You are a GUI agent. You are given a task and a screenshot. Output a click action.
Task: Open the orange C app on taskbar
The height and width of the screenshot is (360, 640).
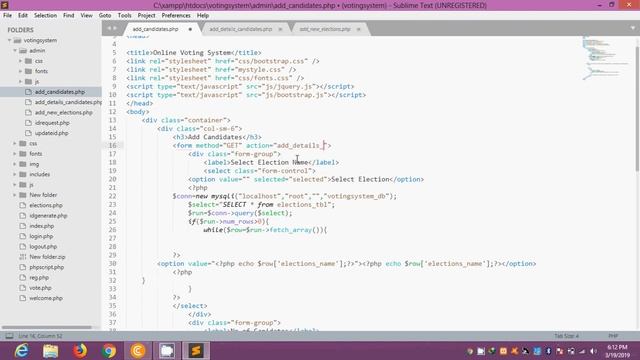pos(138,351)
